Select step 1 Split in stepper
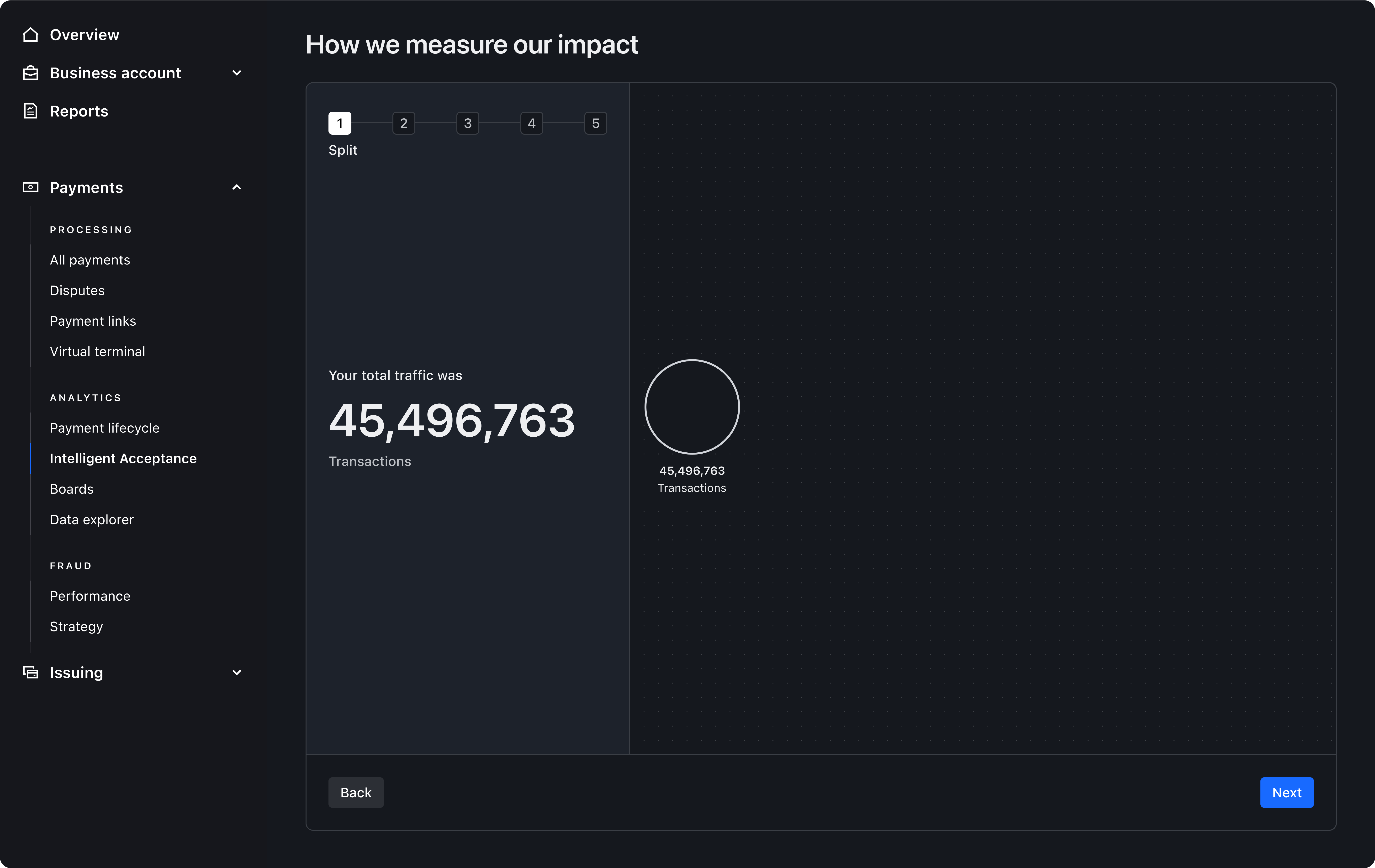This screenshot has height=868, width=1375. [340, 123]
